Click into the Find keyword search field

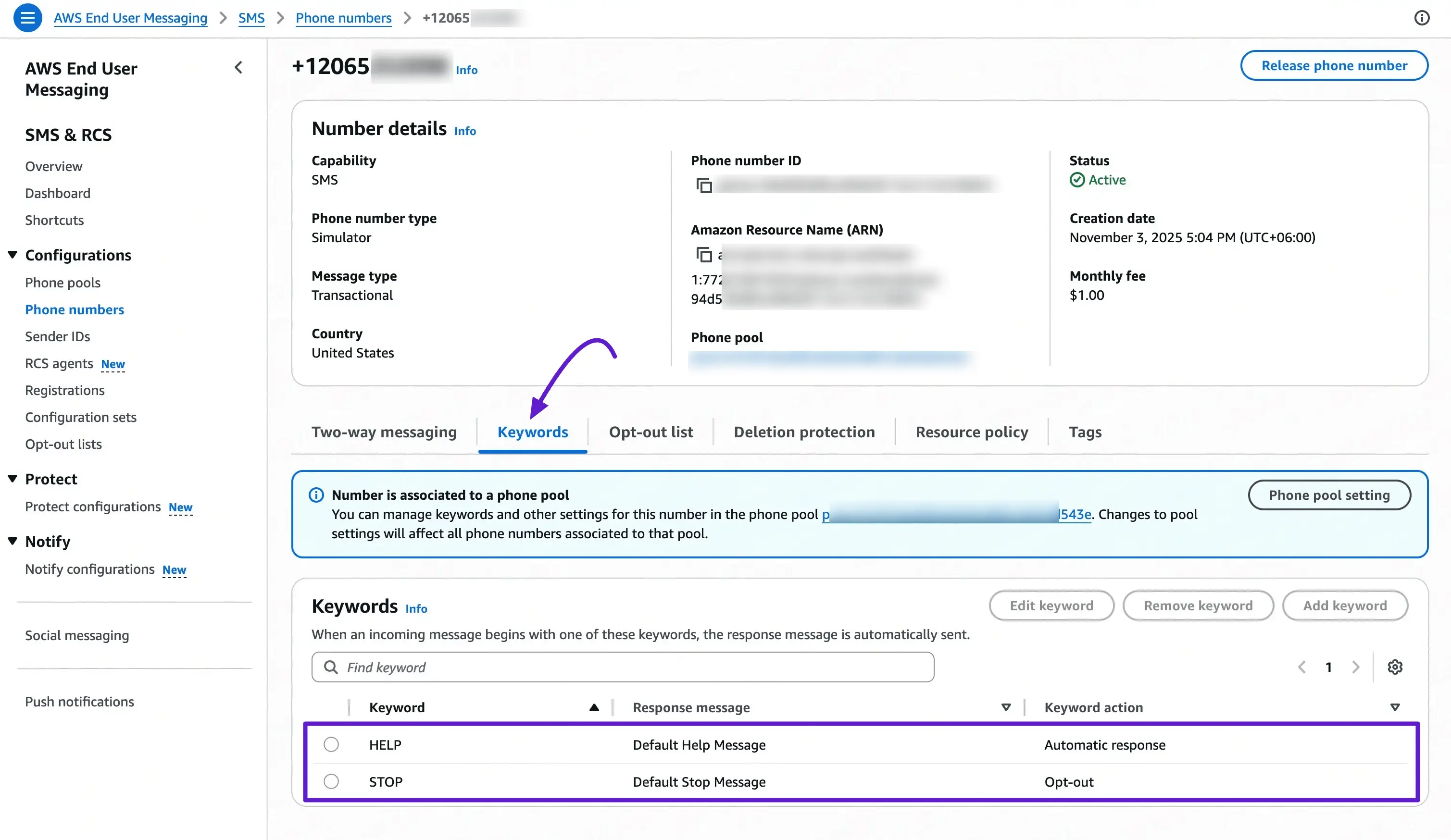click(623, 667)
